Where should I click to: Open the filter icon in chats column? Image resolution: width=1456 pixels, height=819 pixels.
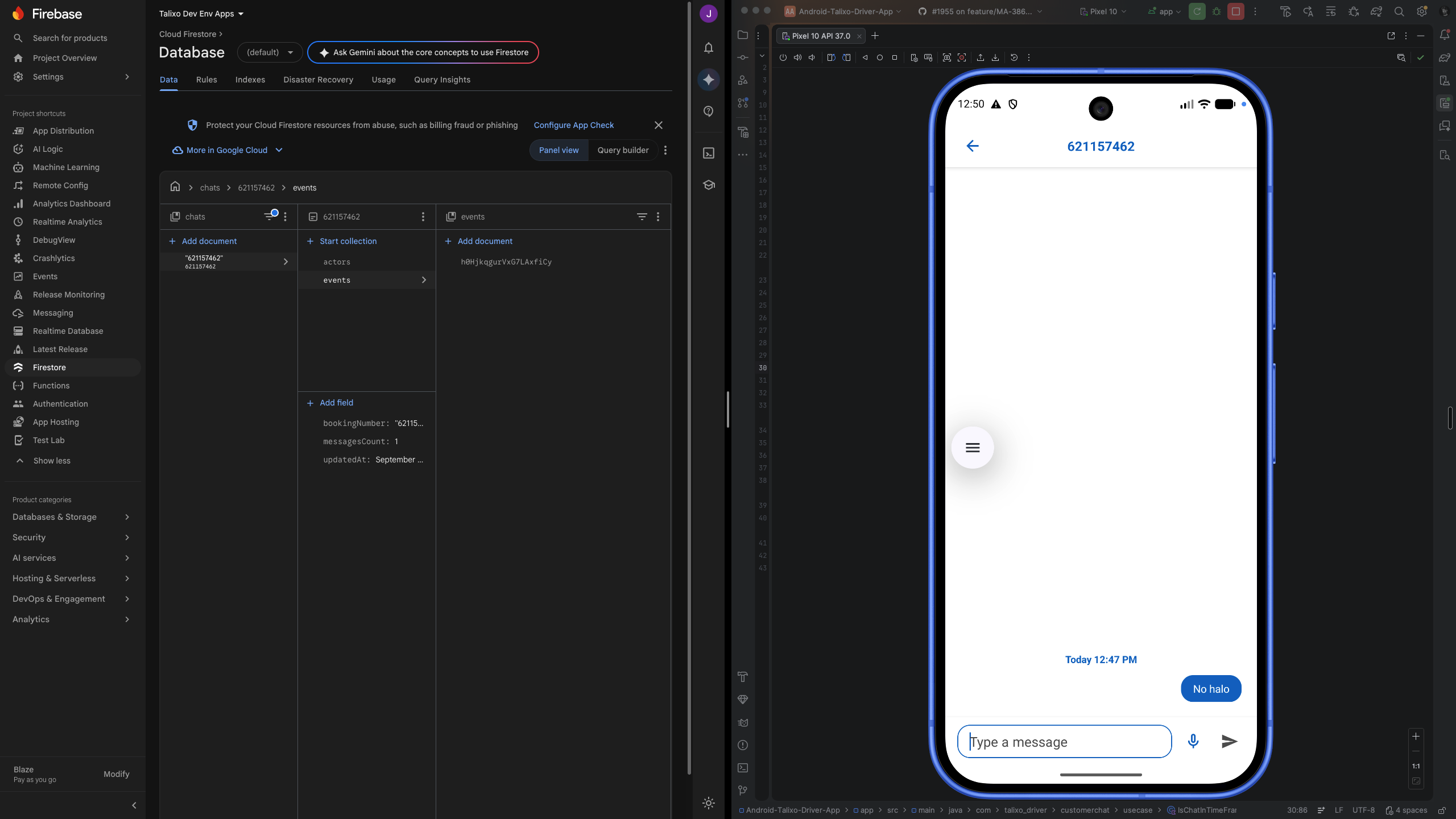[271, 216]
